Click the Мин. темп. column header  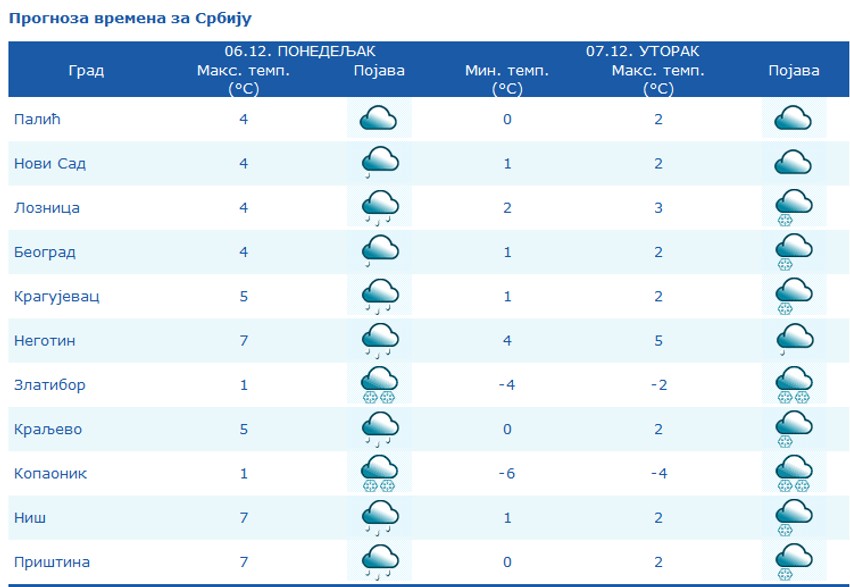(507, 70)
